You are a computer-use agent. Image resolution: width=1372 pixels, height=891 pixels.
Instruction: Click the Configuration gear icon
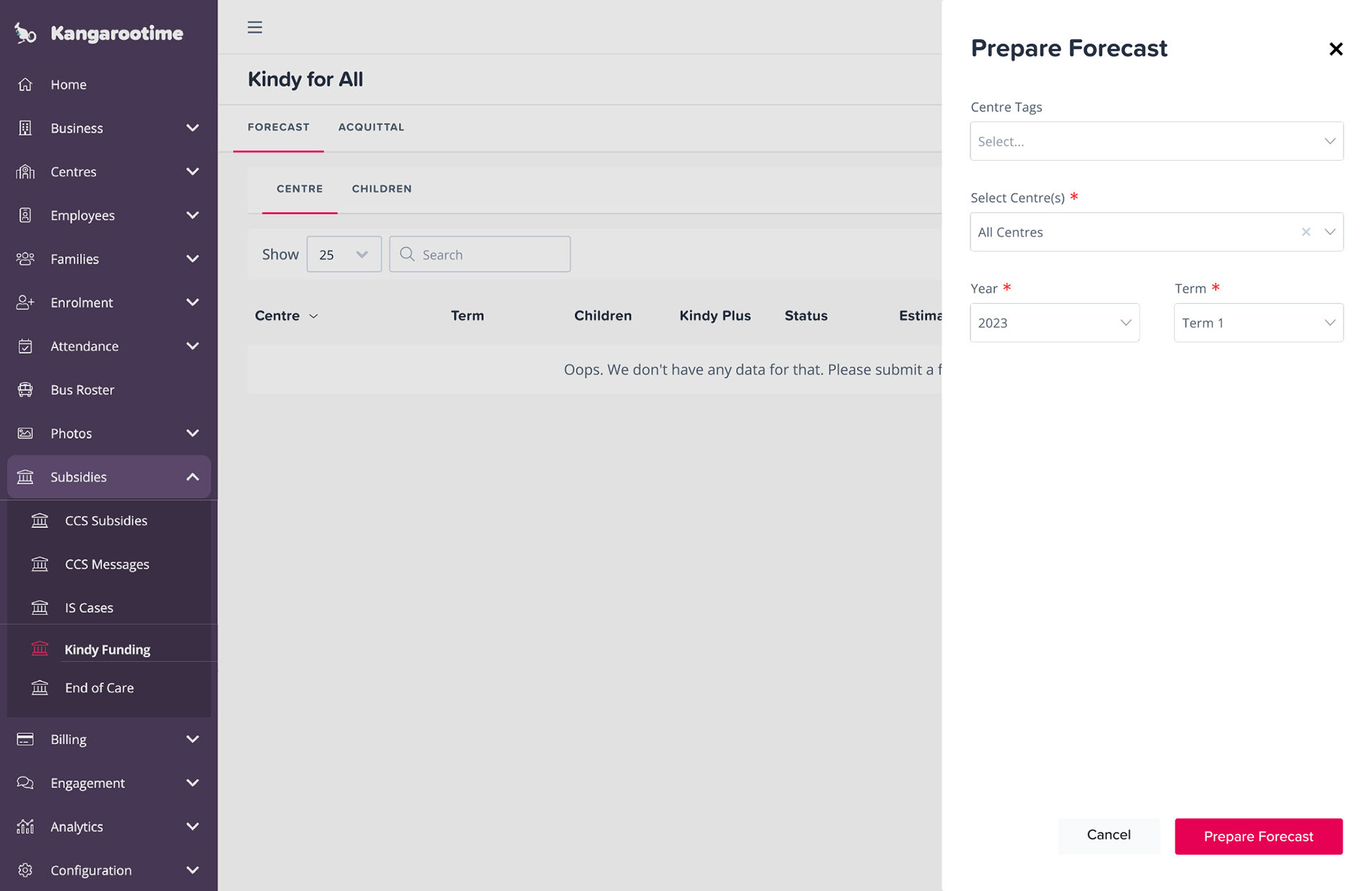pyautogui.click(x=25, y=870)
